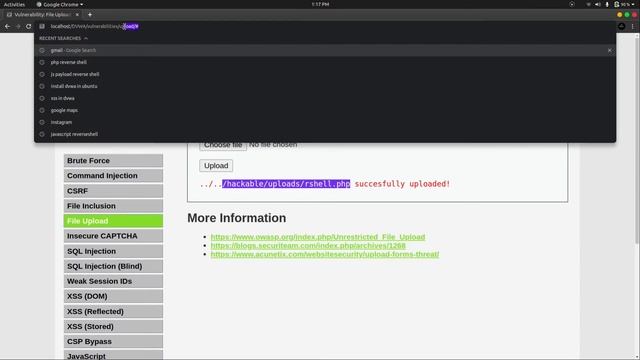Viewport: 640px width, 360px height.
Task: Click the clock icon beside php reverse shell
Action: click(x=42, y=62)
